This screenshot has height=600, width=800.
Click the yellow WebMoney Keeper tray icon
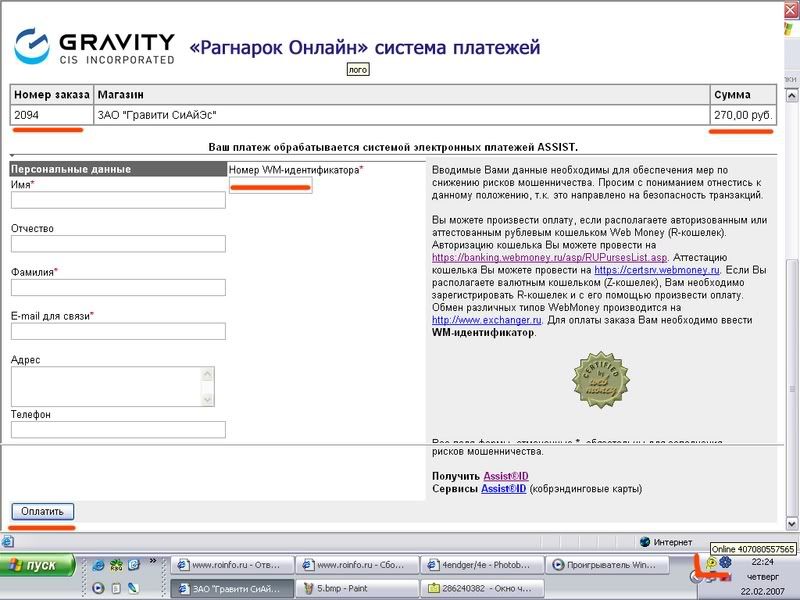click(x=711, y=563)
